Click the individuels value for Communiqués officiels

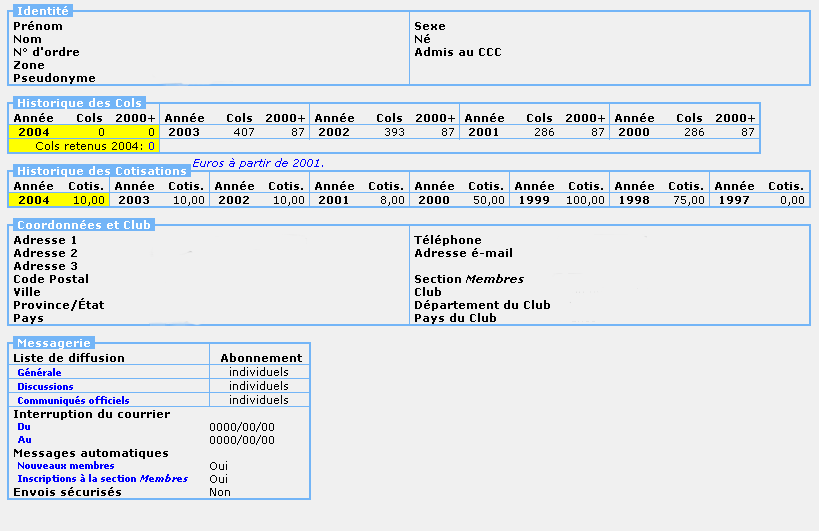click(x=258, y=400)
